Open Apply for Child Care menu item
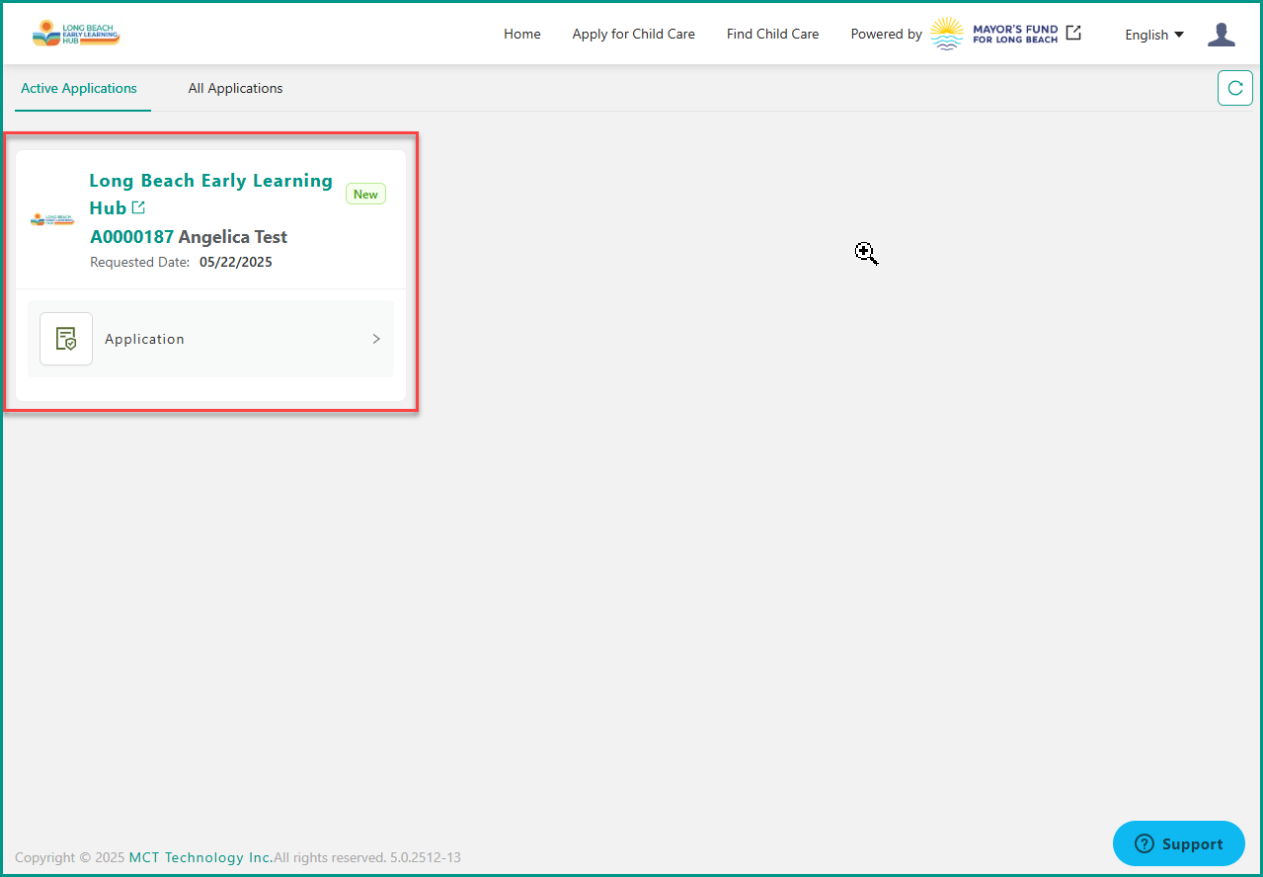 point(633,34)
